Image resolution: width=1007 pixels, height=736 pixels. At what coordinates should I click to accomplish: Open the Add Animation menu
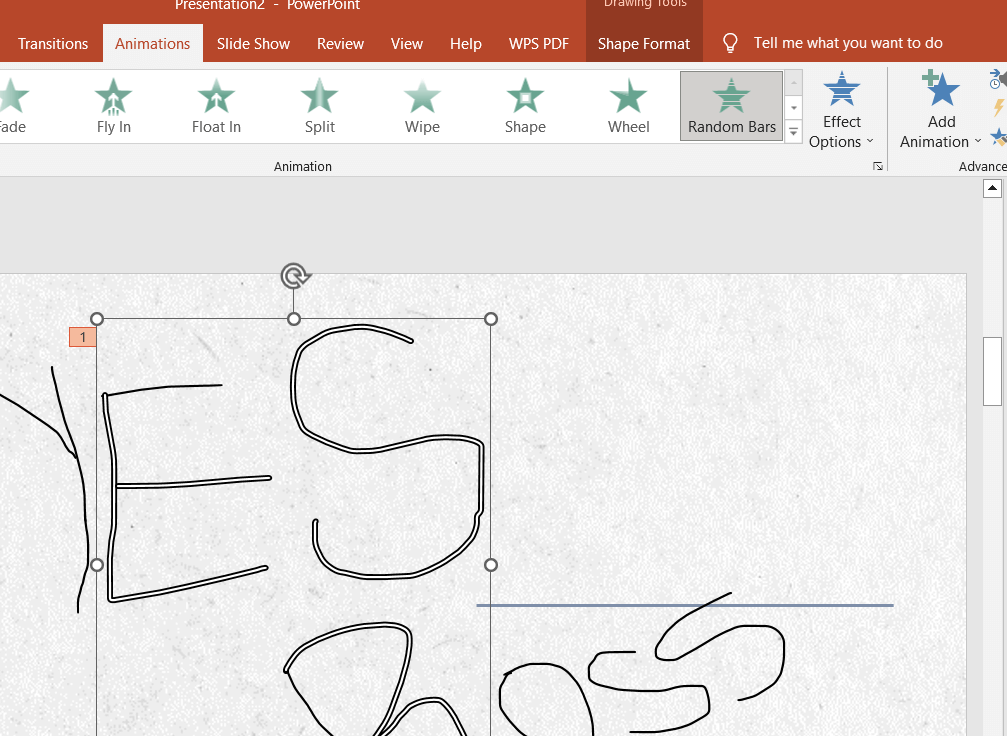point(940,112)
